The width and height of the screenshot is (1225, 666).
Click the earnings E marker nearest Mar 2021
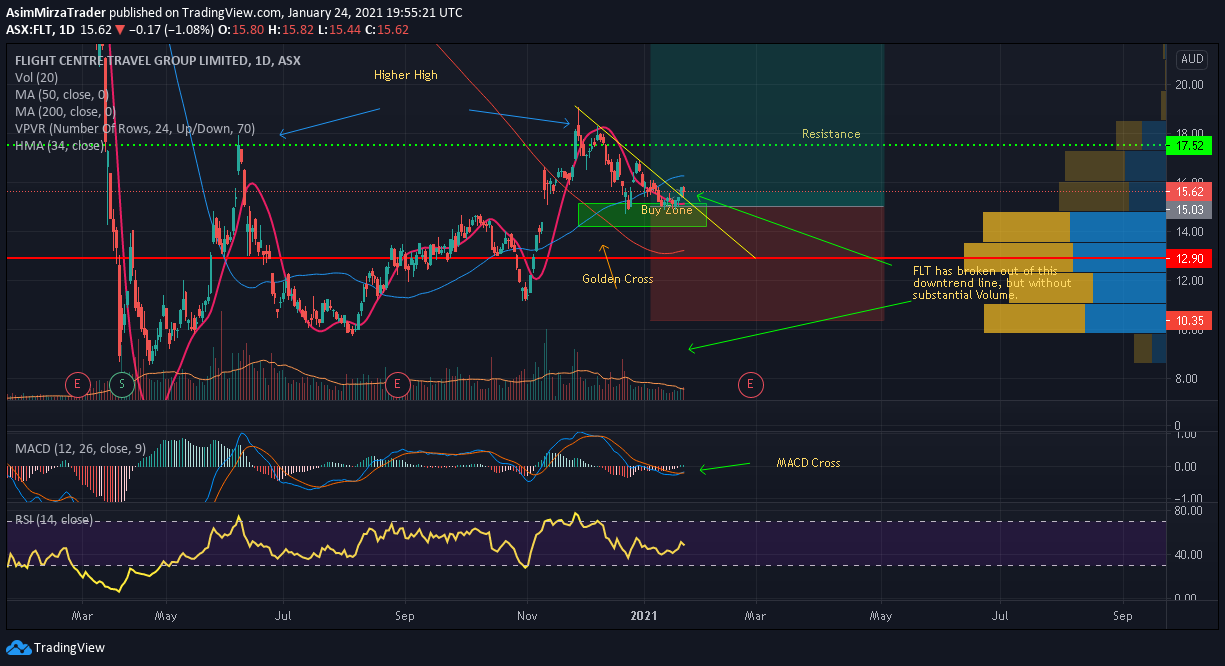coord(749,383)
